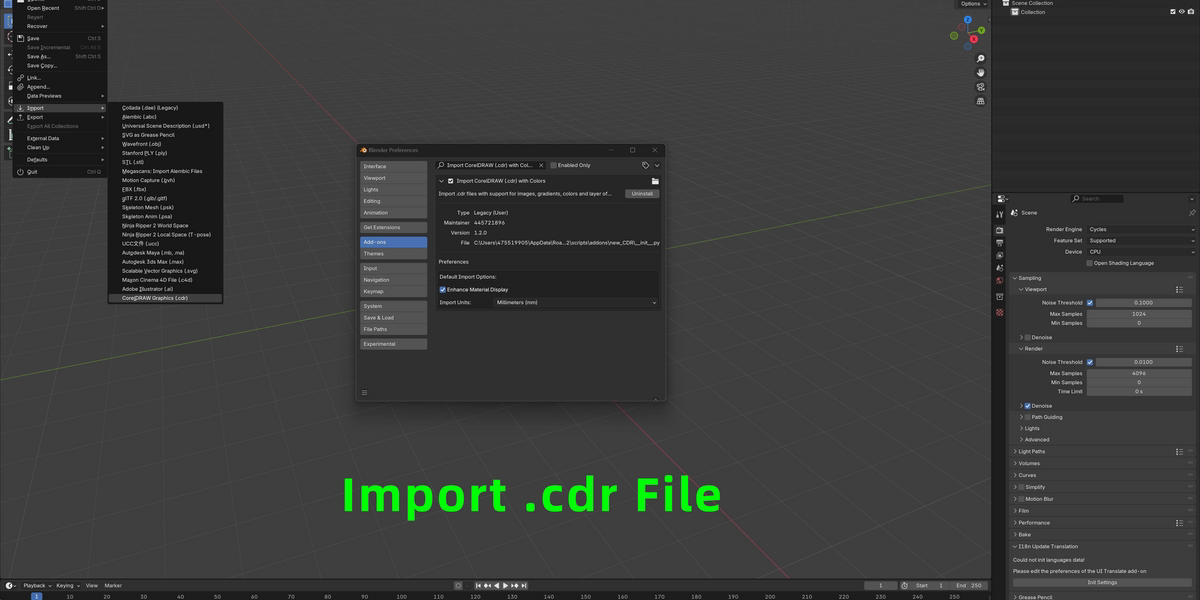Screen dimensions: 1200x600
Task: Click the Init Settings button
Action: point(1102,582)
